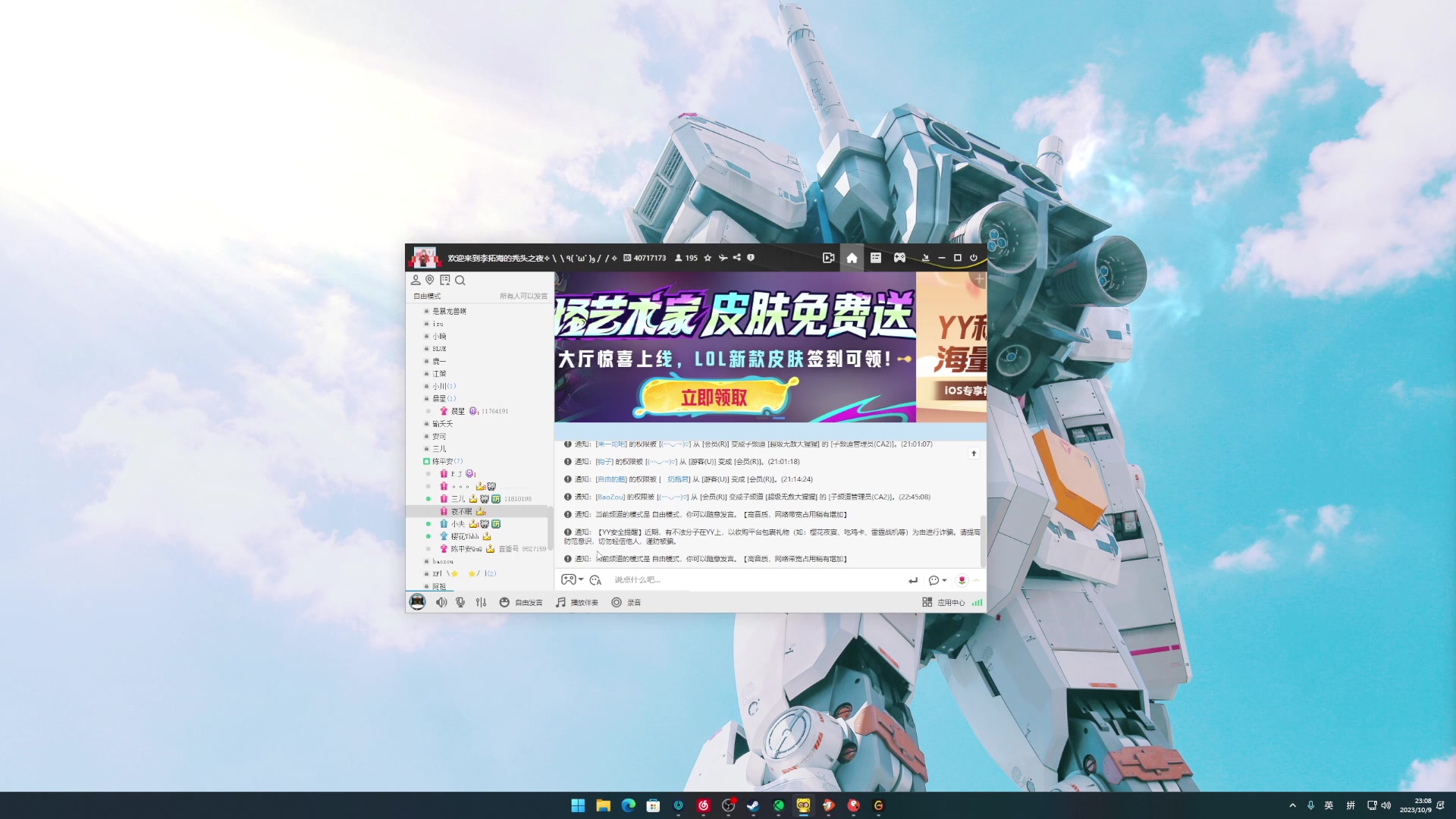This screenshot has width=1456, height=819.
Task: Click the airplane invite icon in title bar
Action: pyautogui.click(x=723, y=258)
